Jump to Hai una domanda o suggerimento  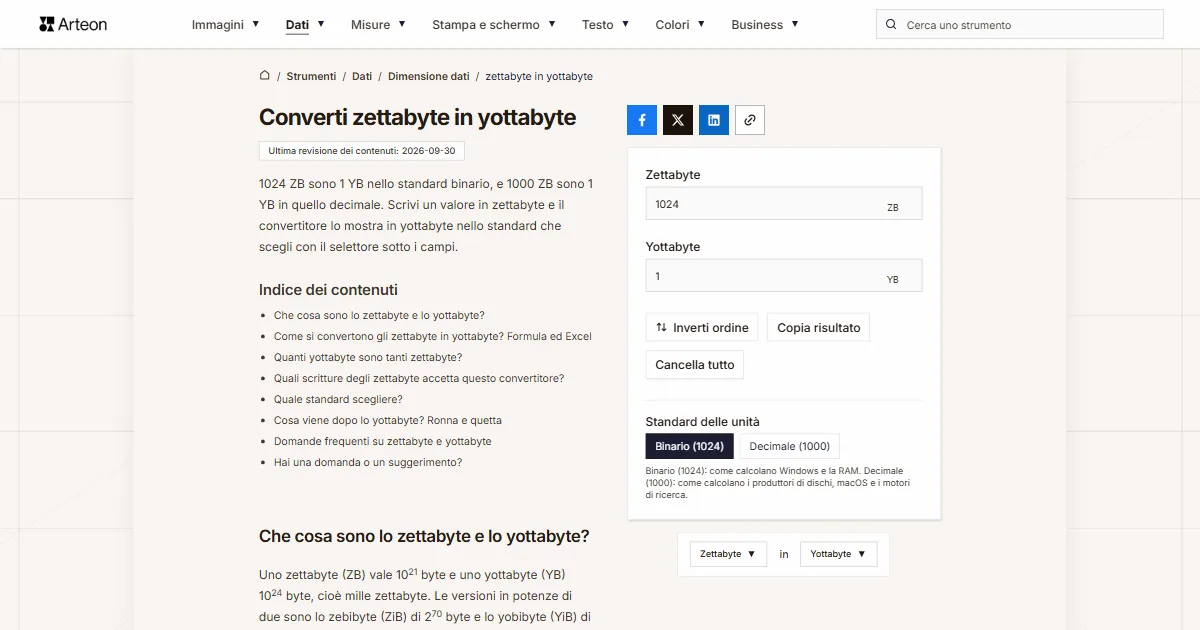pyautogui.click(x=368, y=462)
